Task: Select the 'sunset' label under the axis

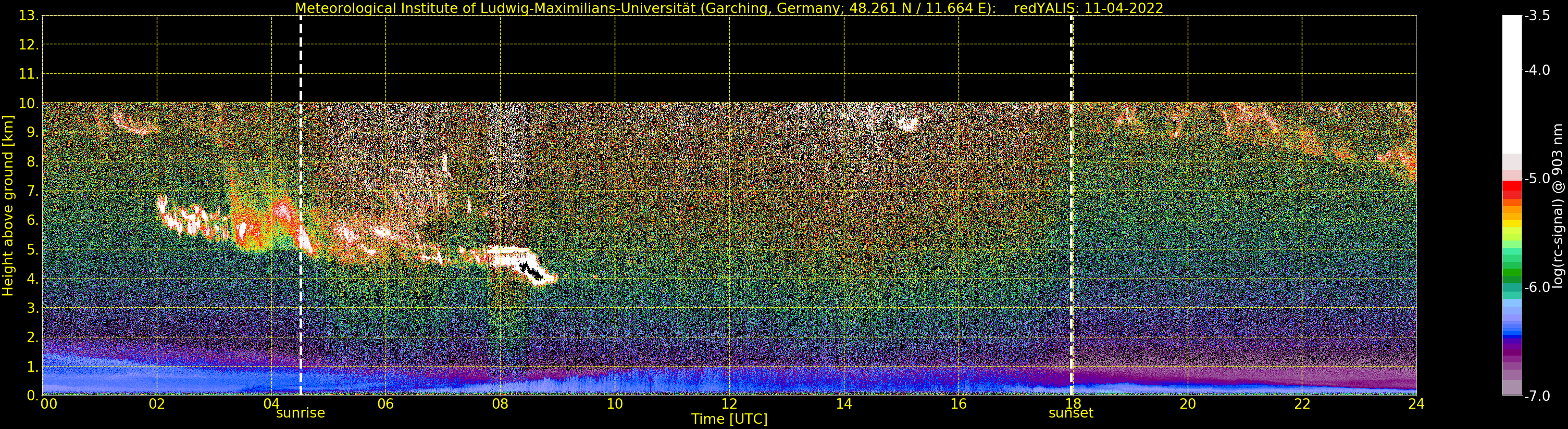Action: [x=1071, y=412]
